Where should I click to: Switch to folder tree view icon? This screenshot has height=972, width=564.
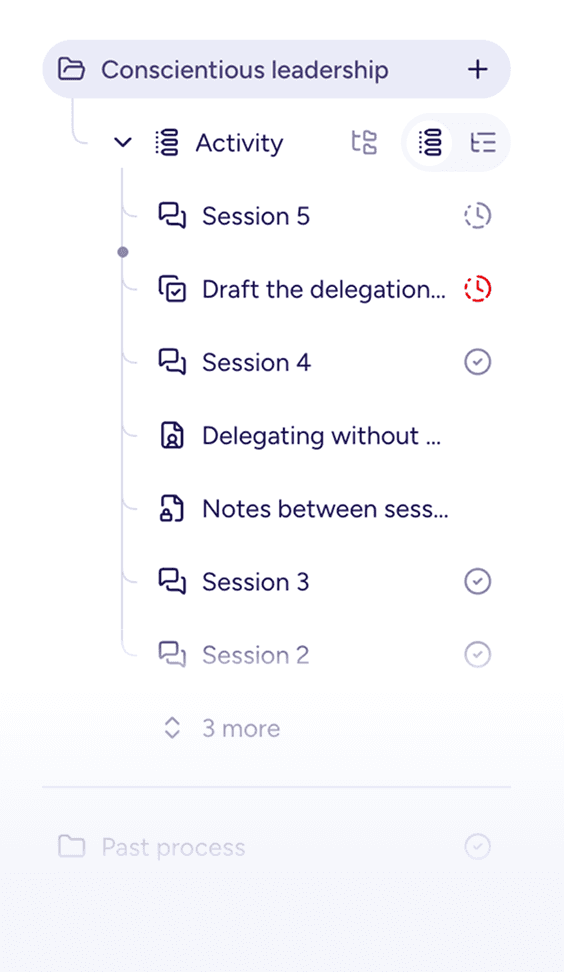click(364, 143)
